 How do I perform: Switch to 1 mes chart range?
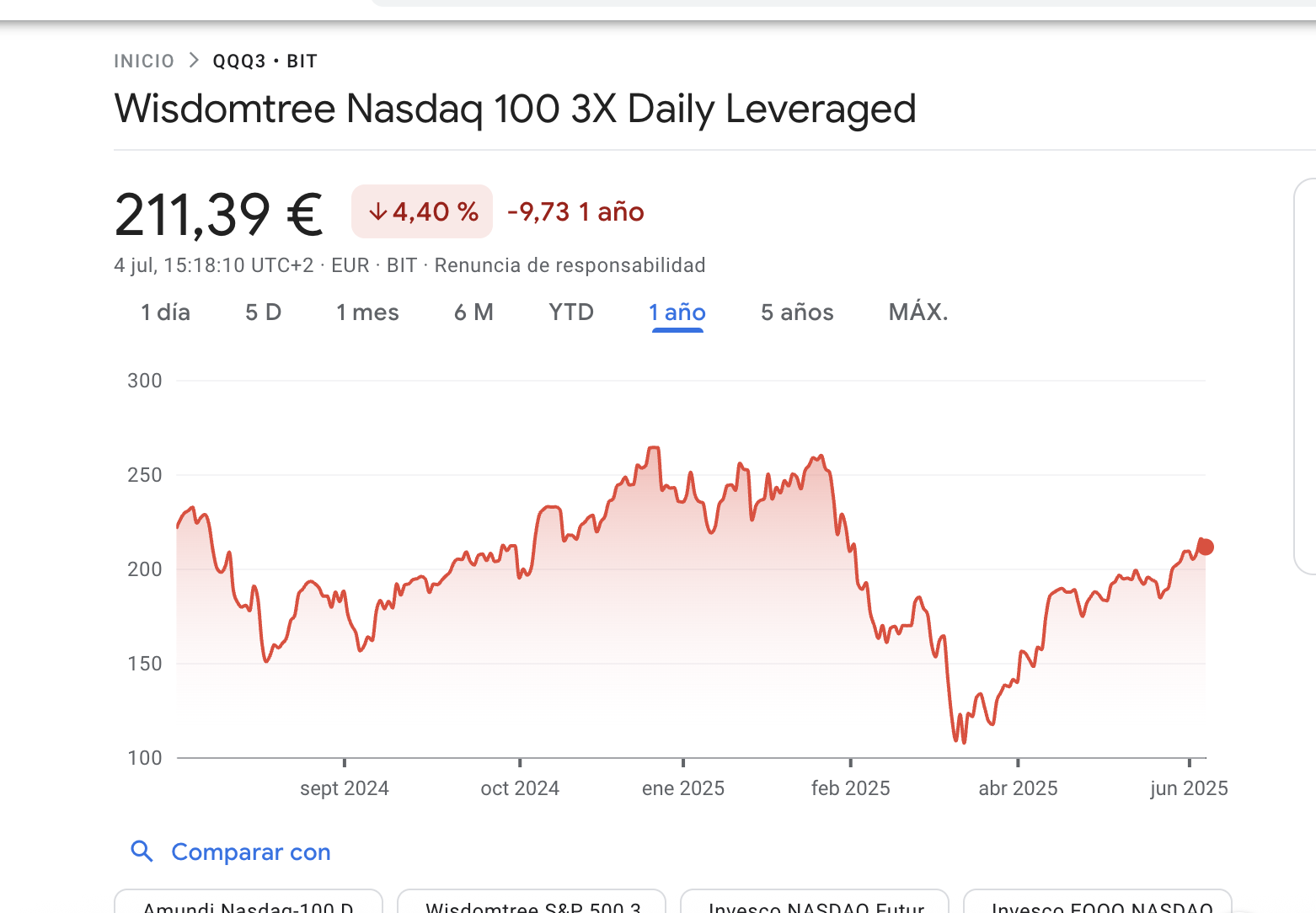(x=367, y=312)
